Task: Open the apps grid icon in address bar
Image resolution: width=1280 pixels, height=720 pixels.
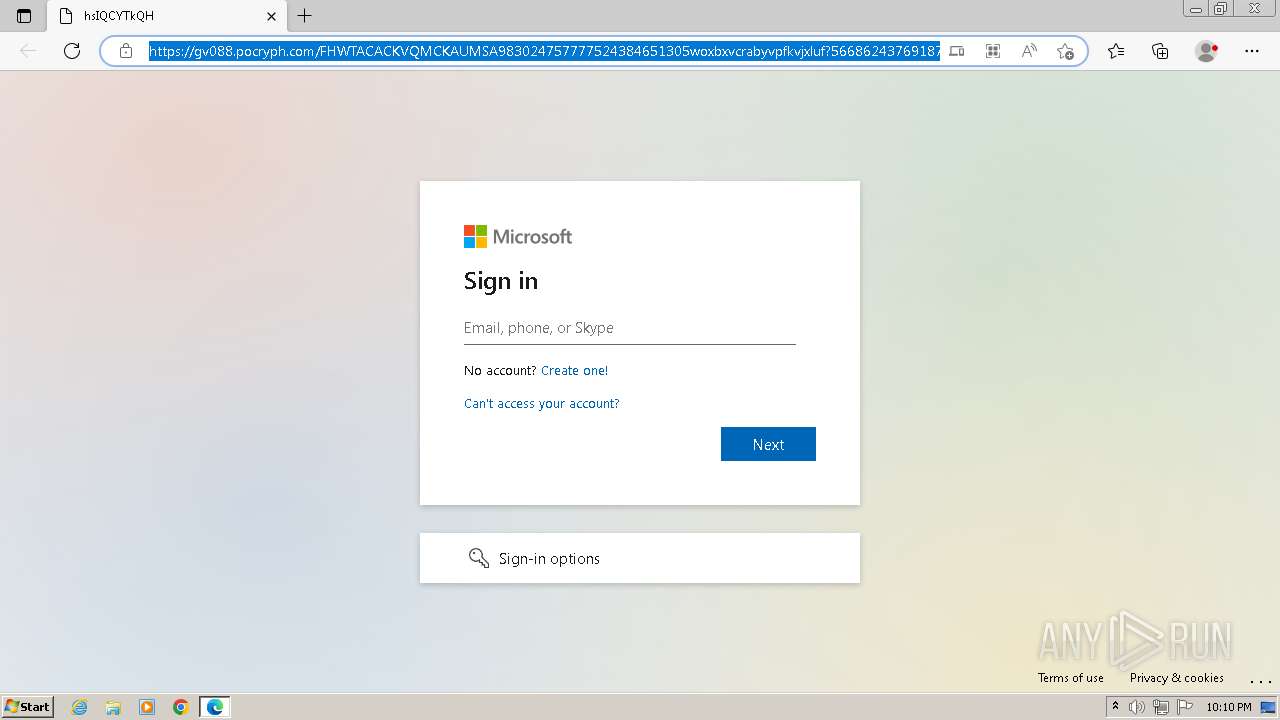Action: coord(993,51)
